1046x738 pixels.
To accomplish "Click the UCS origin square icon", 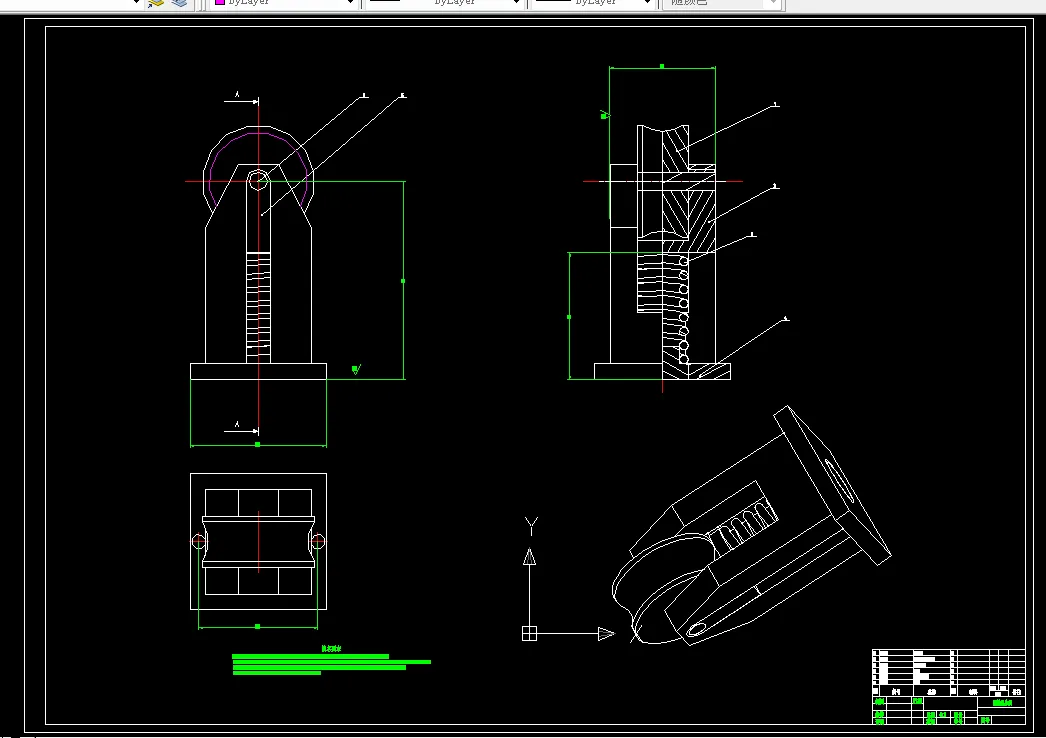I will [529, 633].
